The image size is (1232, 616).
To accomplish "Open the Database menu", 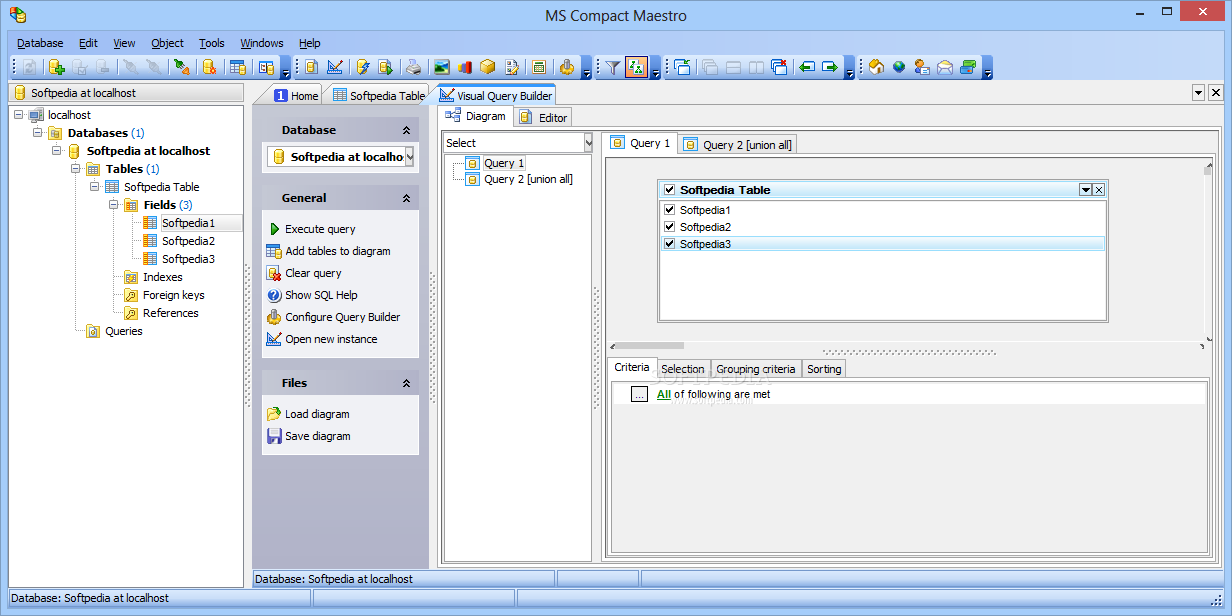I will [x=40, y=43].
